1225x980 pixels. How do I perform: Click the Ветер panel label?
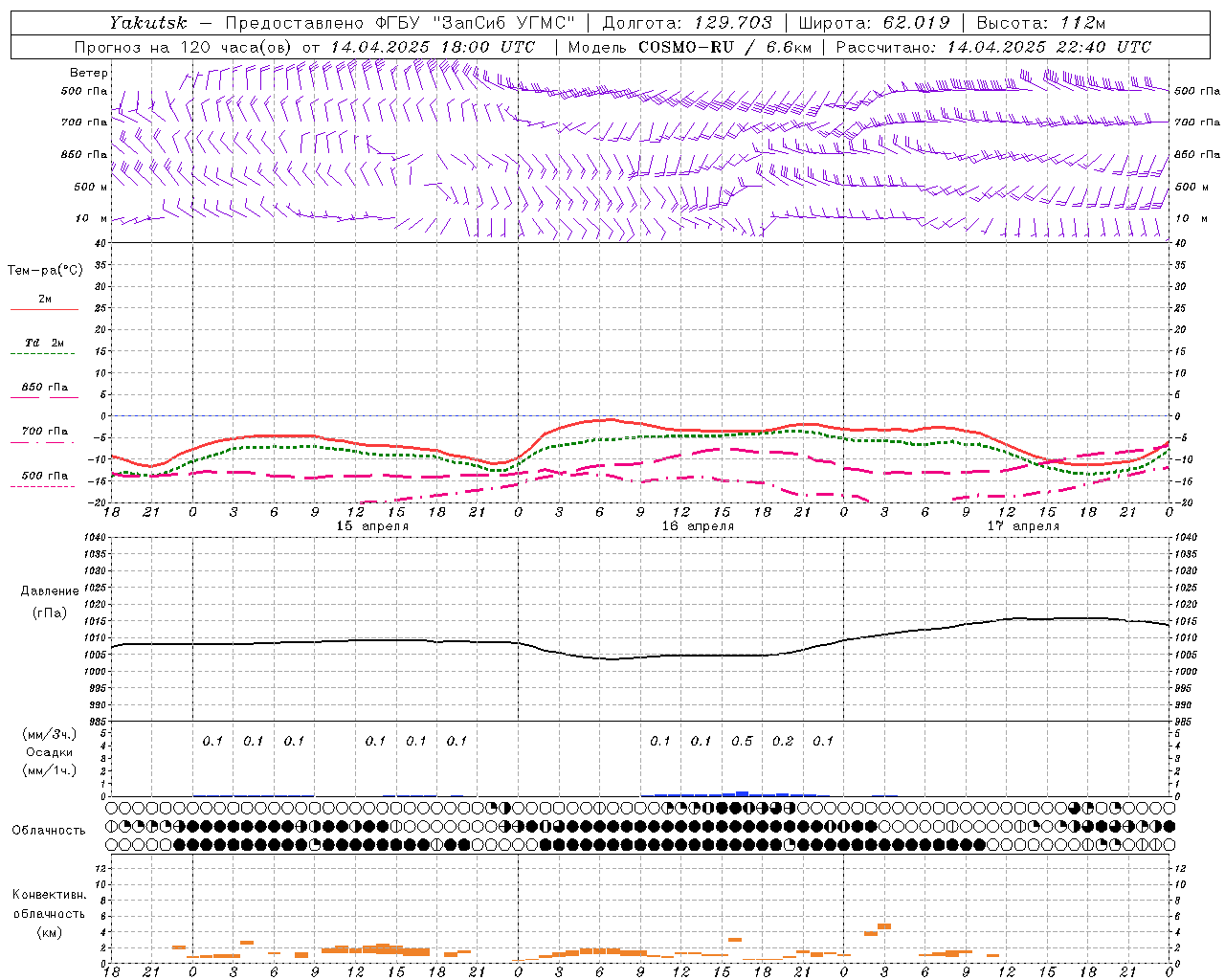(89, 73)
